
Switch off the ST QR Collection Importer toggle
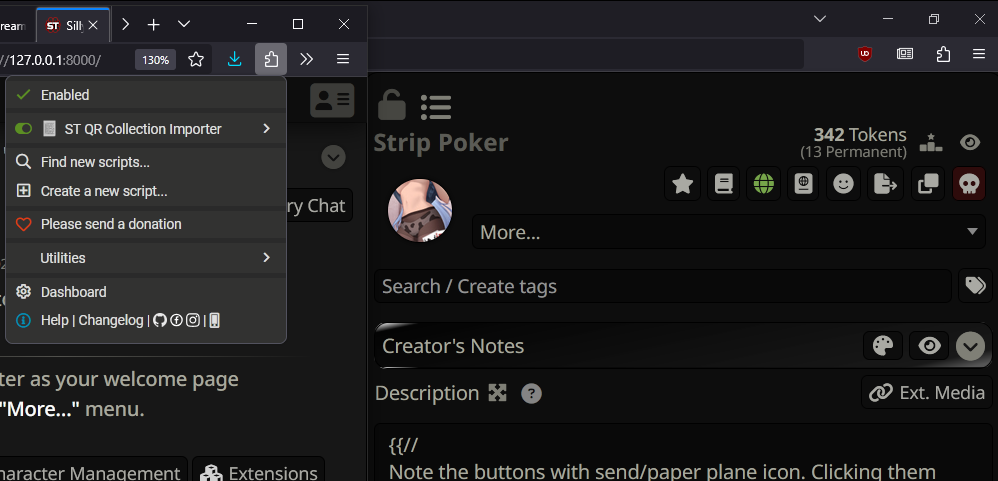(24, 129)
